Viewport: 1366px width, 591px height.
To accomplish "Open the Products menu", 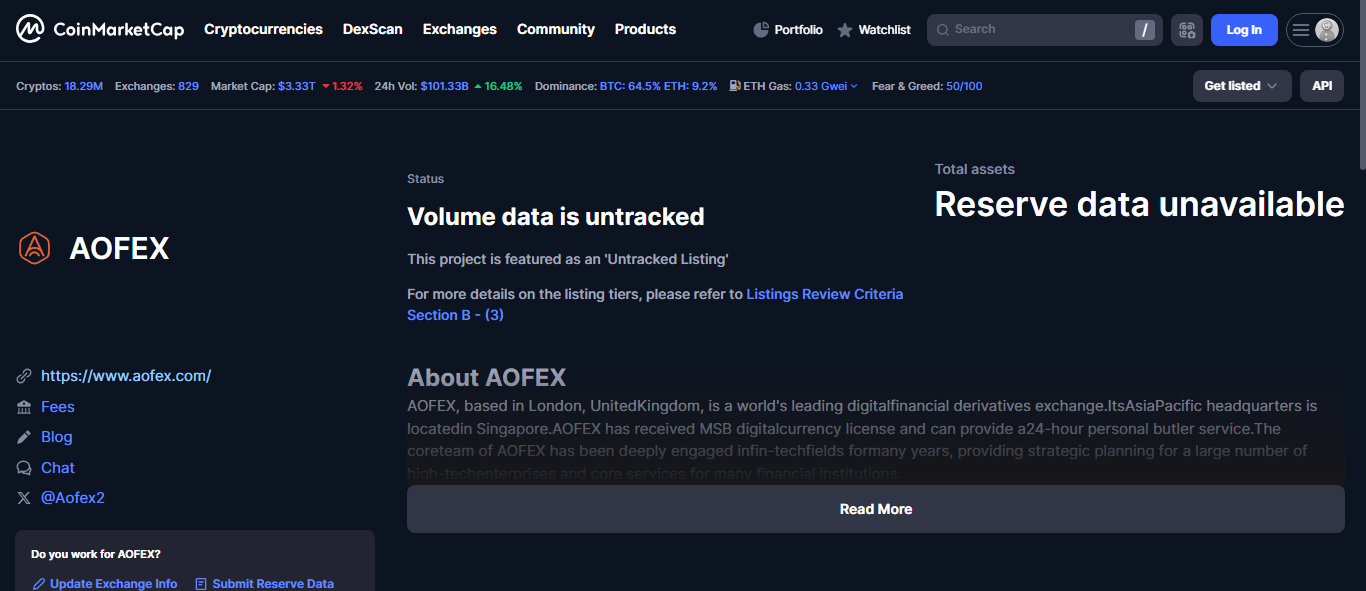I will pos(645,29).
